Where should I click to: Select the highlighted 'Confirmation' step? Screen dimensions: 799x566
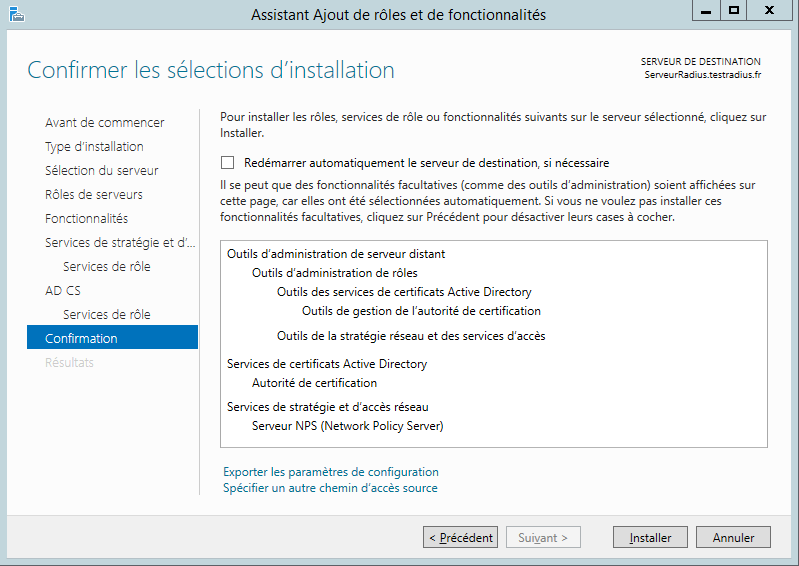[x=81, y=338]
